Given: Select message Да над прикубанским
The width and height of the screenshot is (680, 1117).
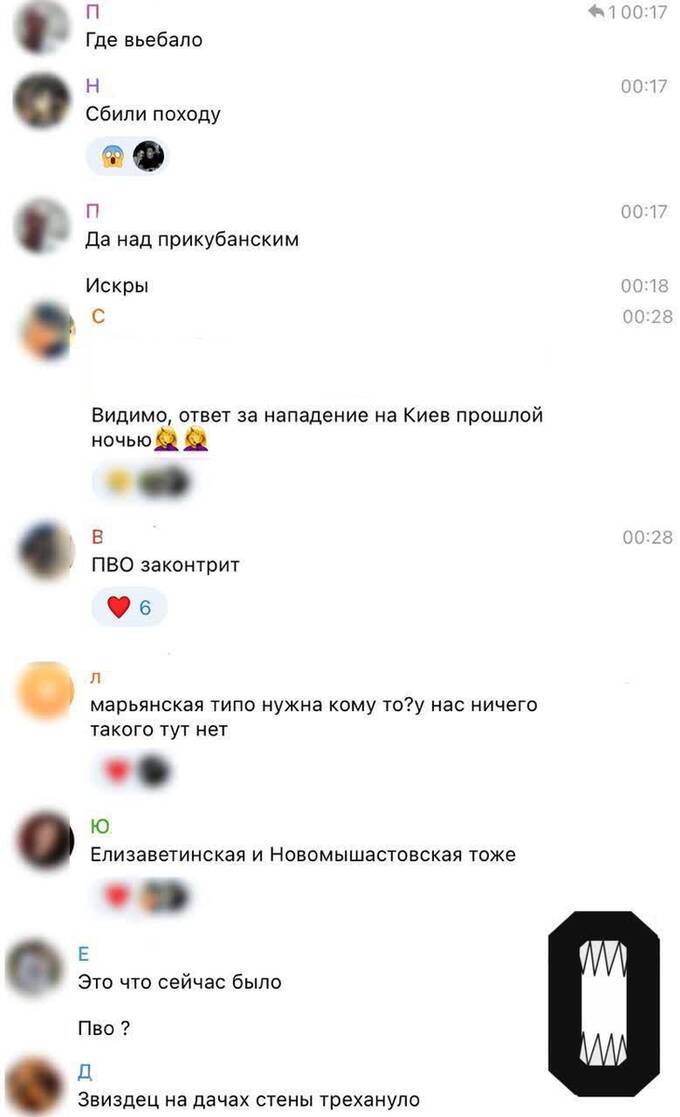Looking at the screenshot, I should (x=192, y=239).
